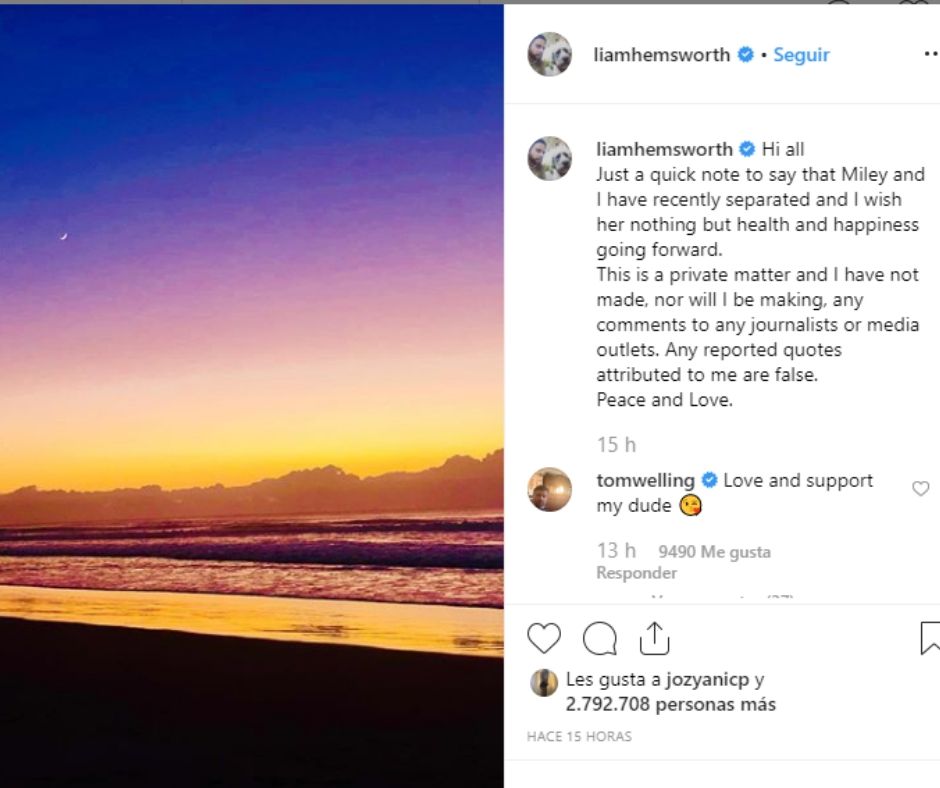Click the sunset beach photo
Image resolution: width=940 pixels, height=788 pixels.
251,395
